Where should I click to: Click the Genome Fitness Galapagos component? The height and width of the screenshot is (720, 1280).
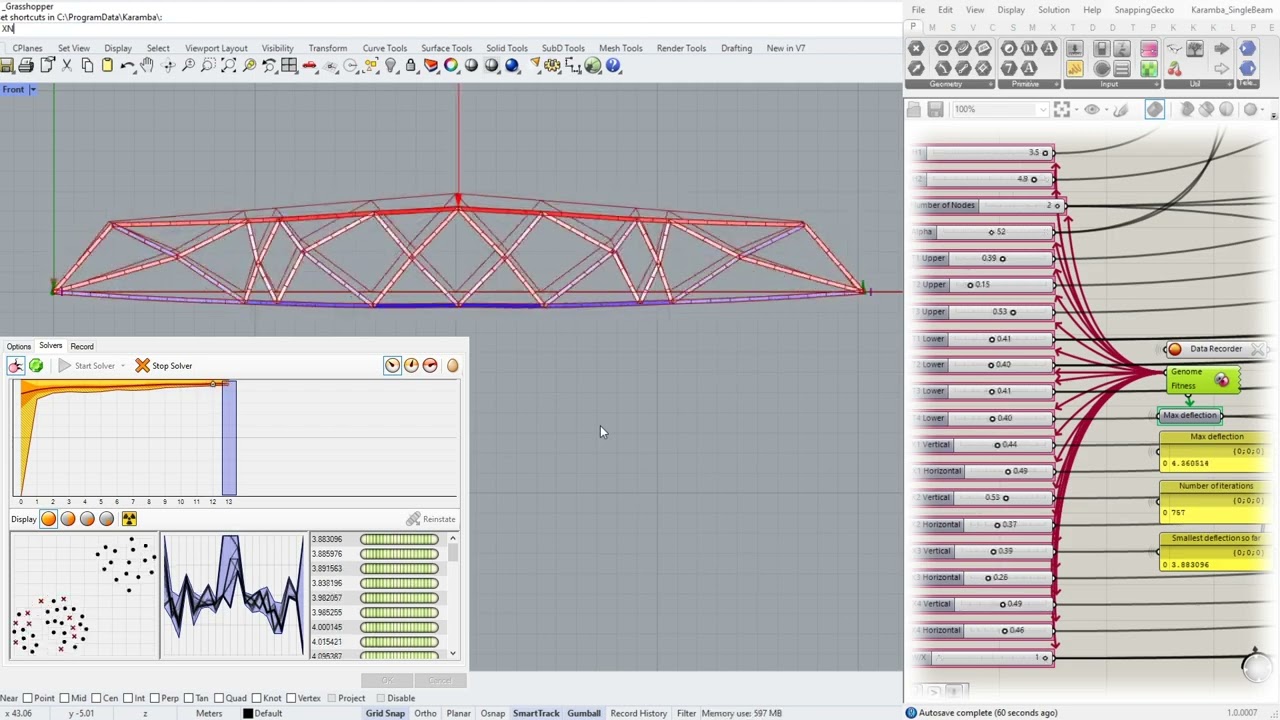pos(1202,379)
